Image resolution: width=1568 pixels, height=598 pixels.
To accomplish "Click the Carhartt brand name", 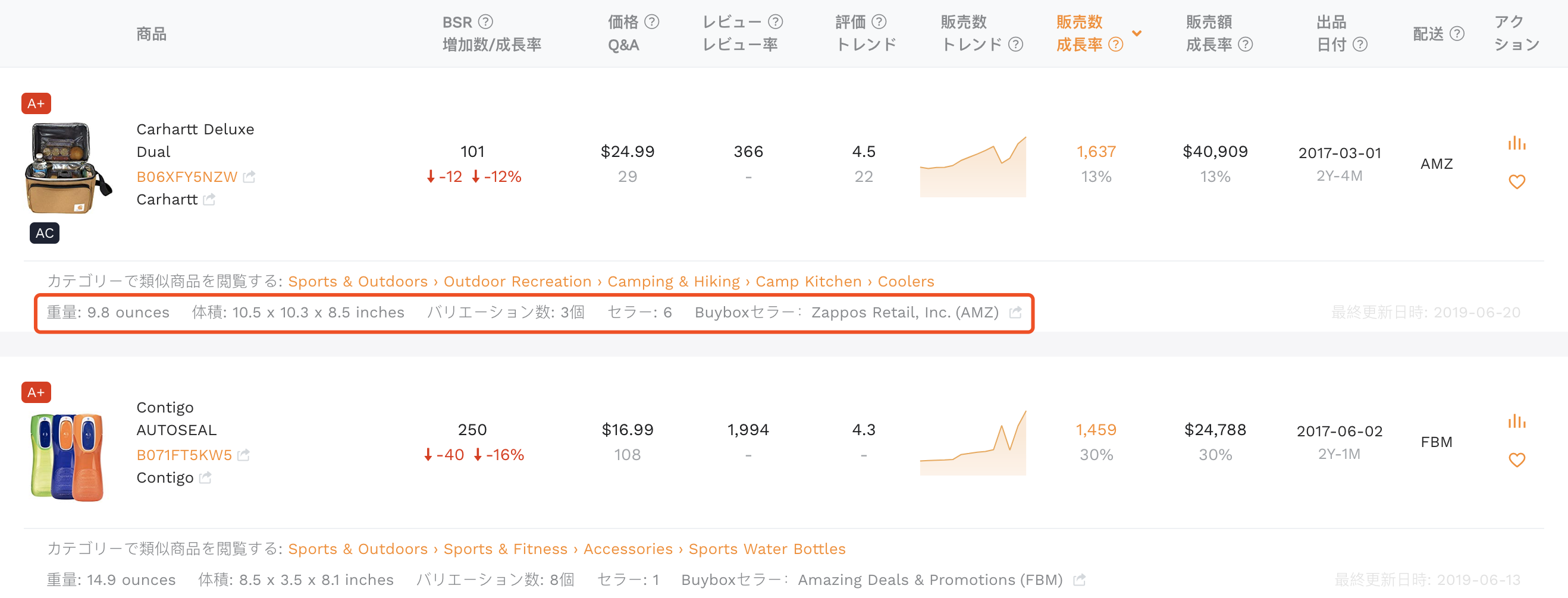I will (x=167, y=200).
